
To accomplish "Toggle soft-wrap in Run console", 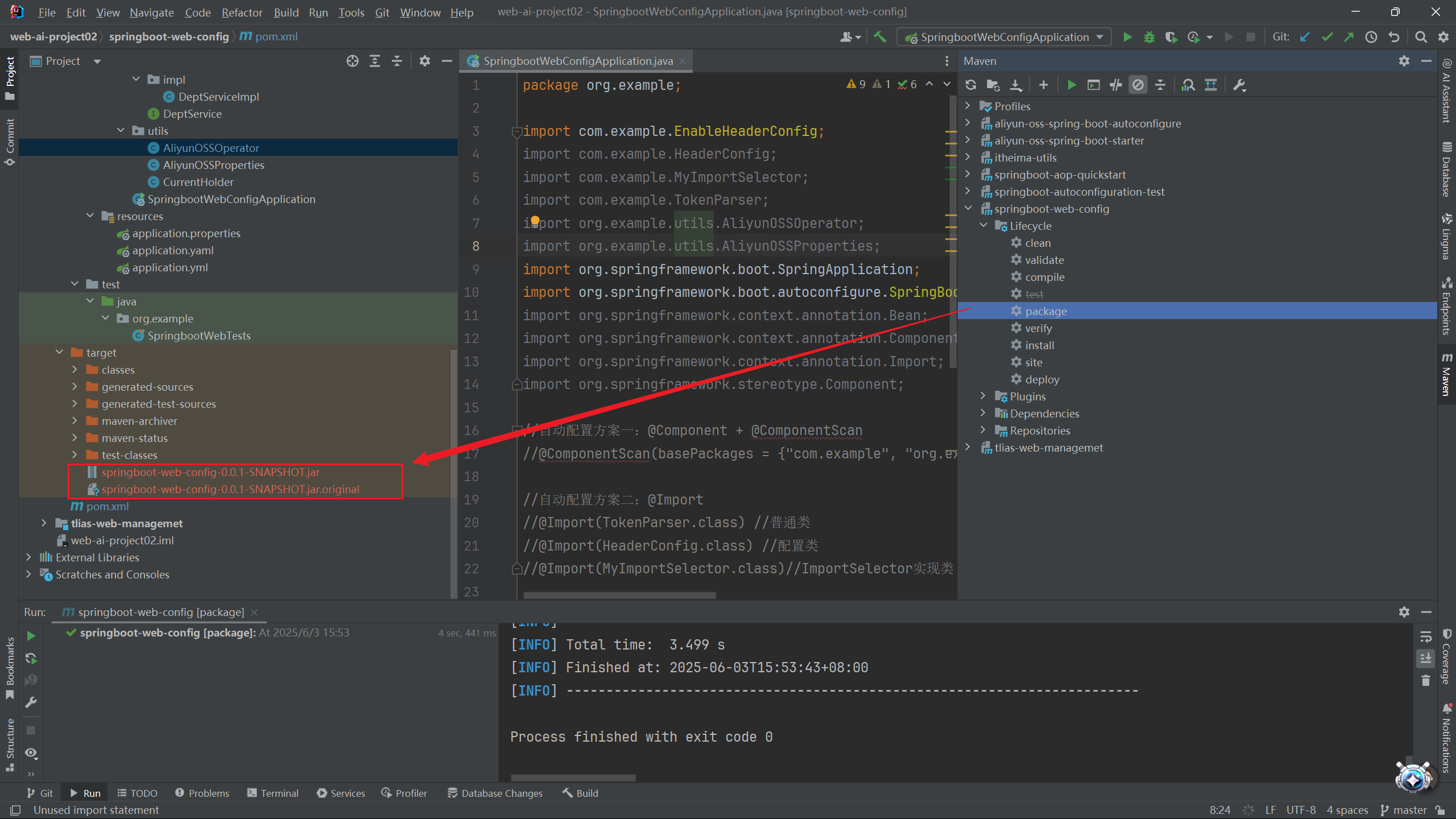I will coord(1425,636).
